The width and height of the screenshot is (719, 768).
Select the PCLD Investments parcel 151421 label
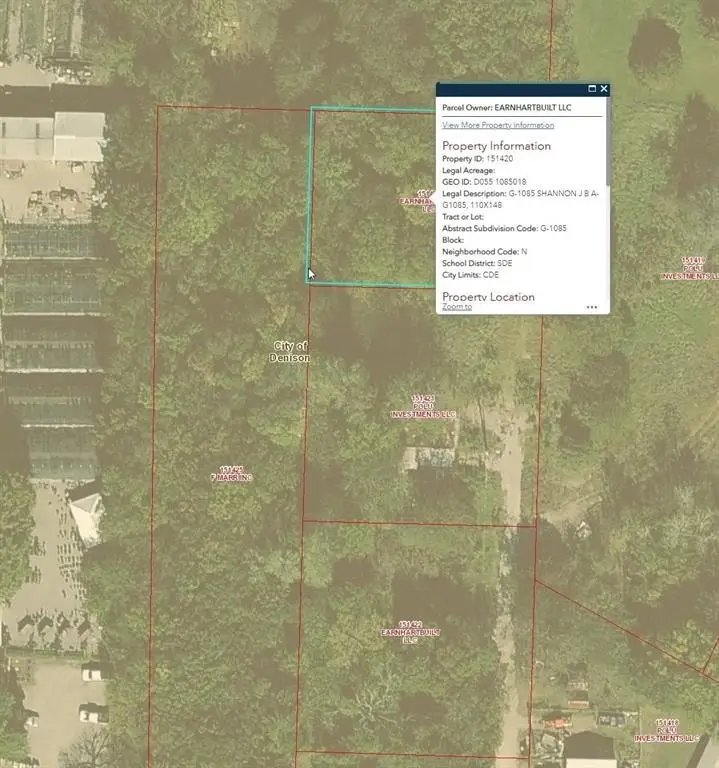tap(422, 407)
